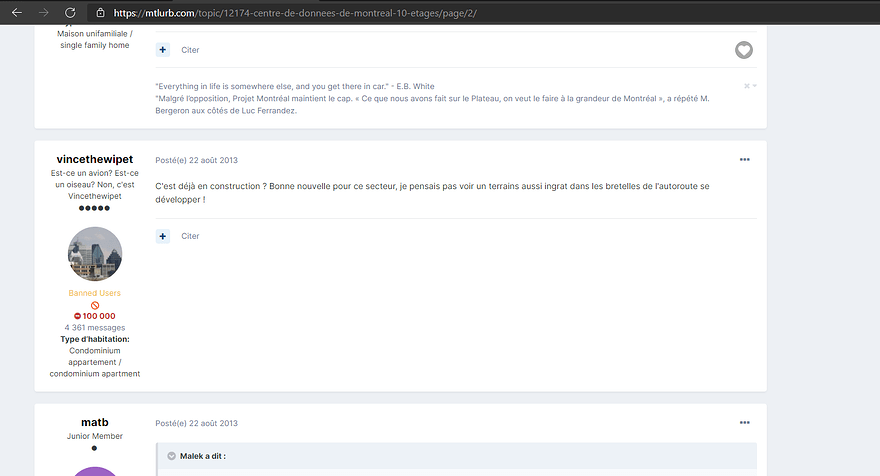Click the five rank dots under vincethewipet

(95, 208)
